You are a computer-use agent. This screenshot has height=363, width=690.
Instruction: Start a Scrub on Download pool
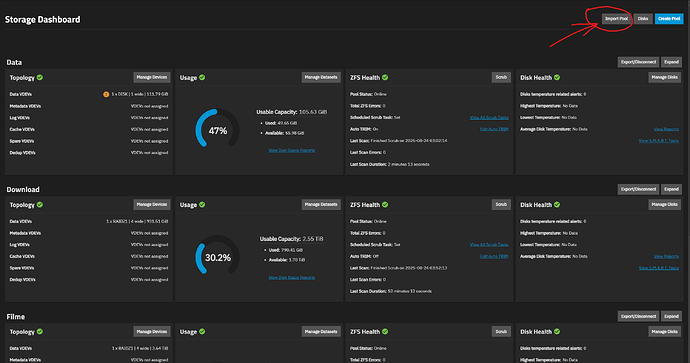pyautogui.click(x=501, y=205)
